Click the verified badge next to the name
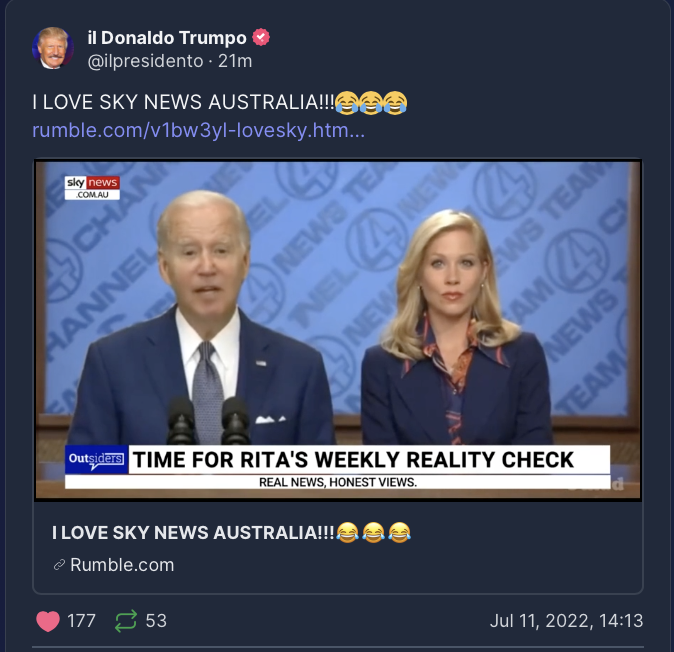 [260, 37]
